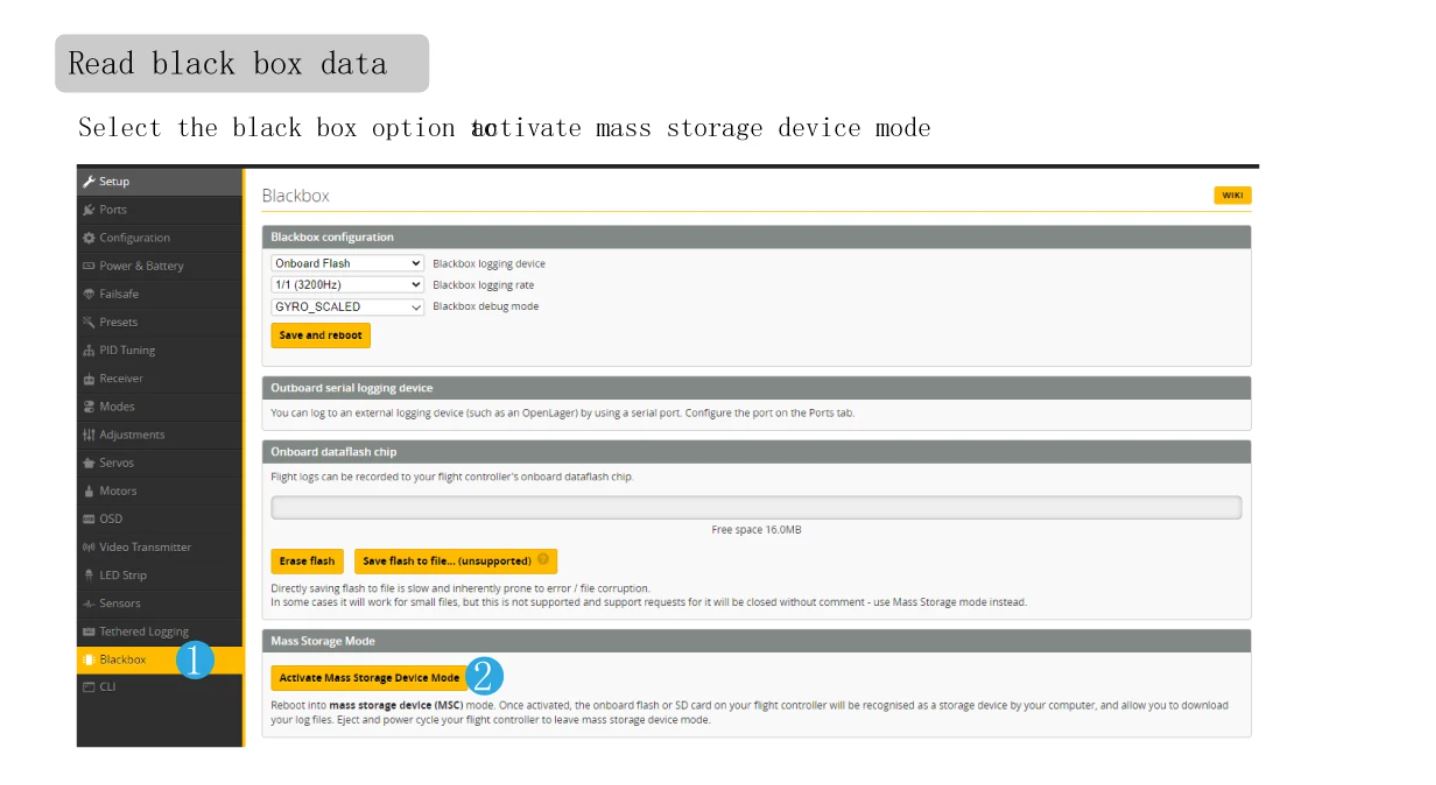
Task: Open Tethered Logging tab
Action: point(159,631)
